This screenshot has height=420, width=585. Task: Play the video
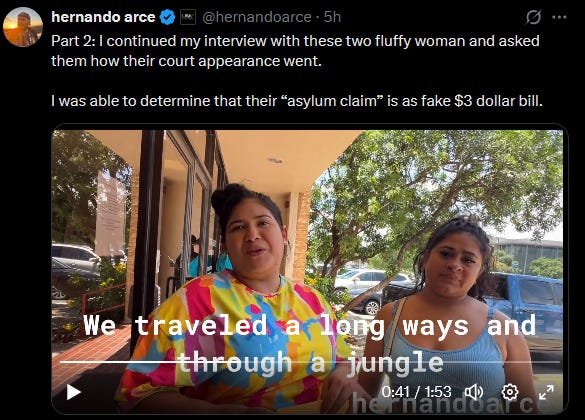[x=74, y=392]
